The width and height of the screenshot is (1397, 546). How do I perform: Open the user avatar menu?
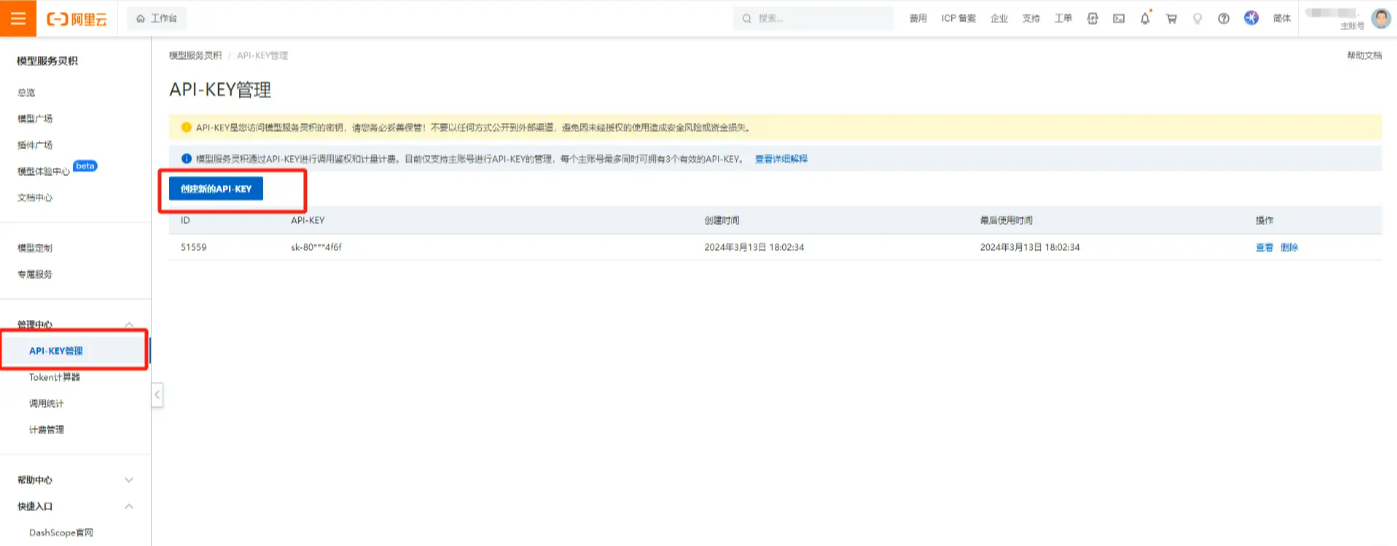coord(1381,18)
